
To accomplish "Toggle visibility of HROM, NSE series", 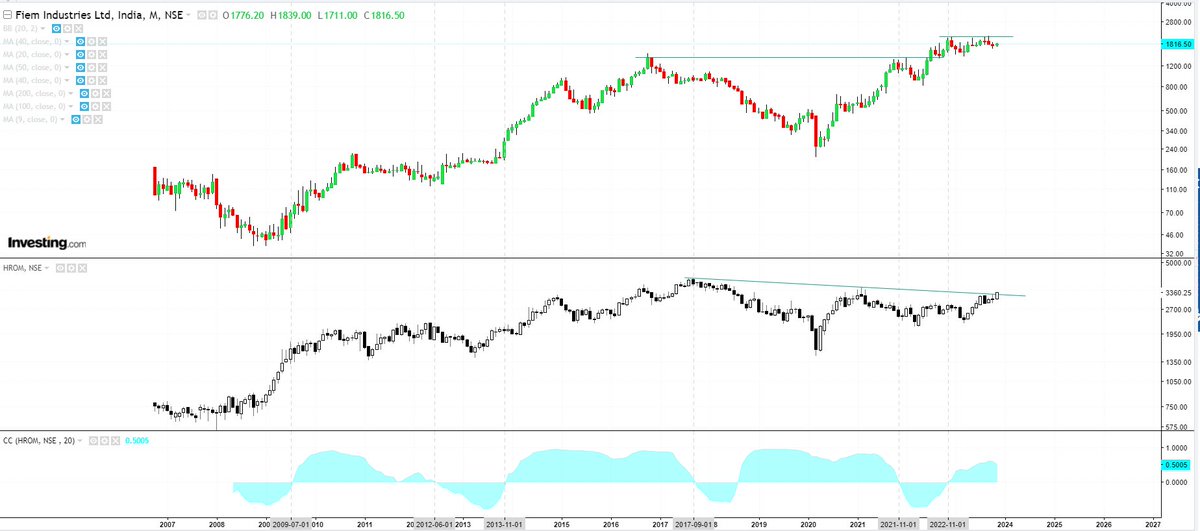I will tap(60, 268).
